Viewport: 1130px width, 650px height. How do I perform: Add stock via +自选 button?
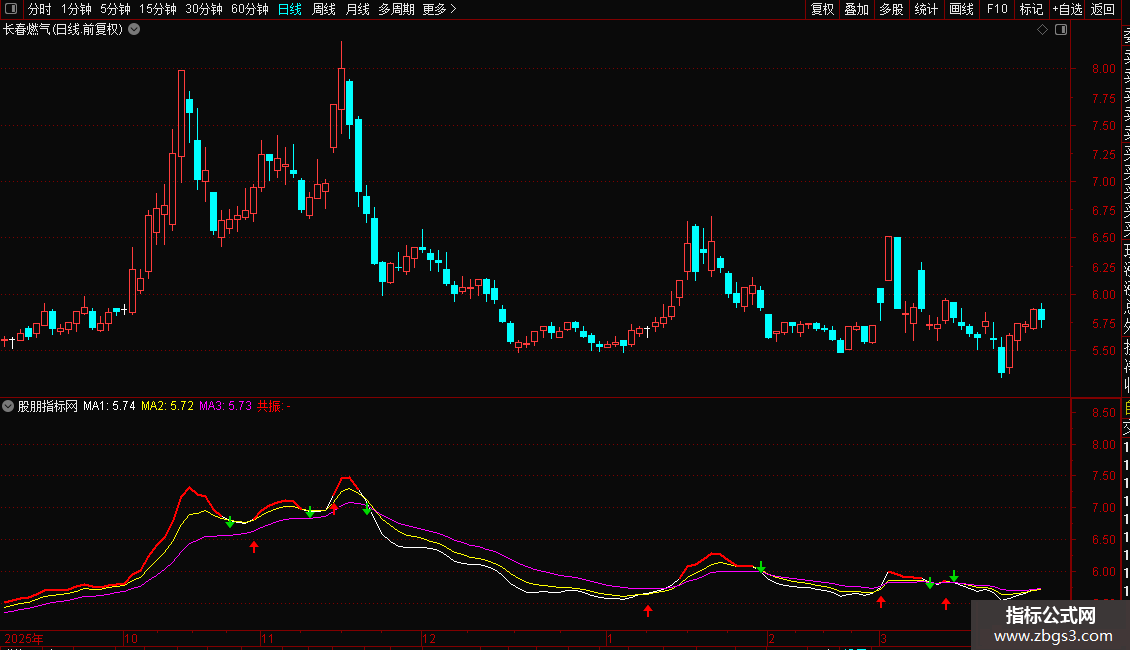(x=1067, y=9)
